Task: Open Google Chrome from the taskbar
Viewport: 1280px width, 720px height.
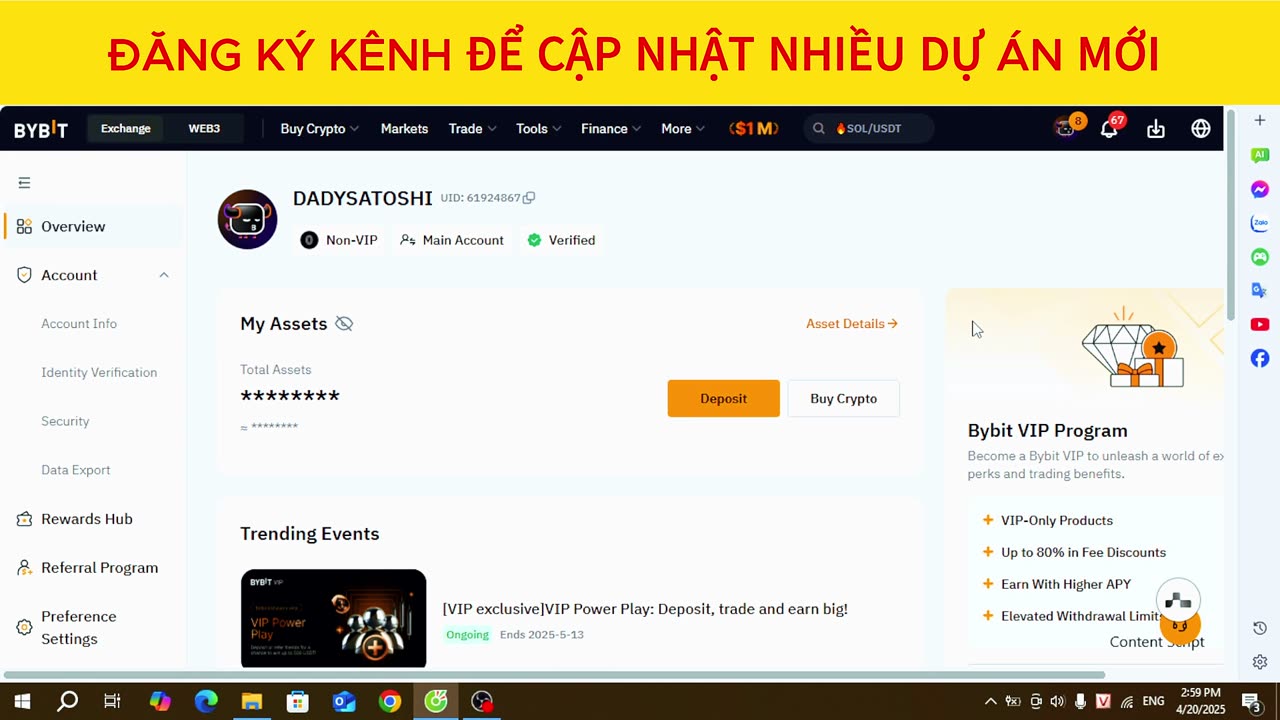Action: coord(390,701)
